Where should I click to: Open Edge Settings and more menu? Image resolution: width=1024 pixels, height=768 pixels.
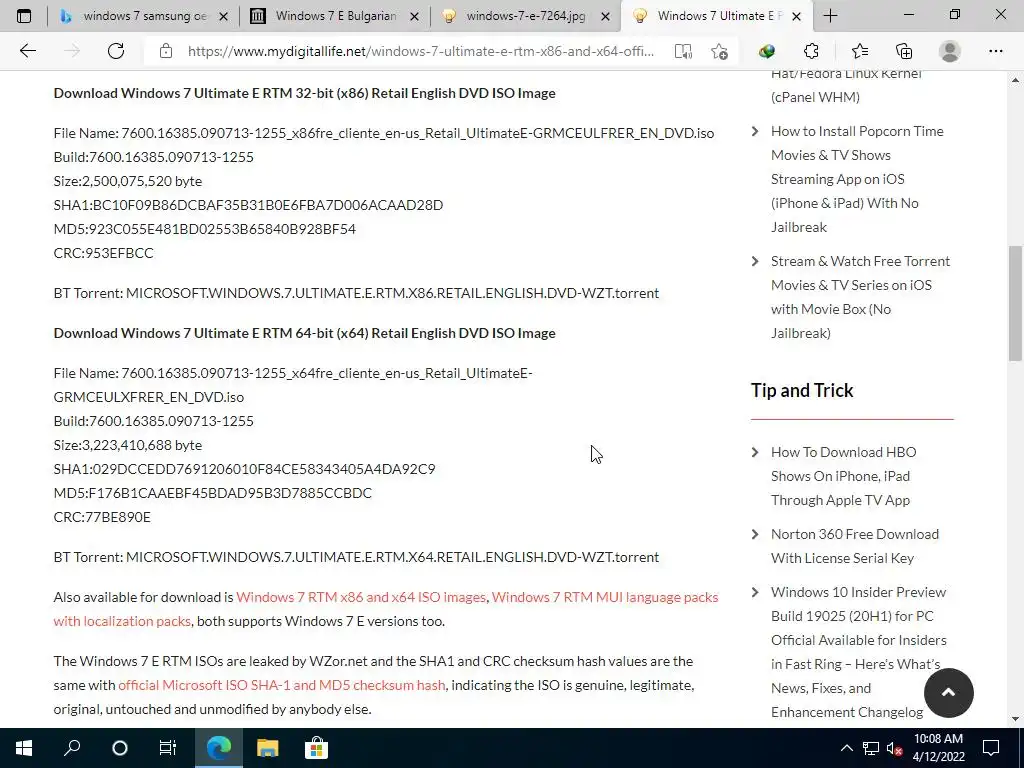tap(995, 51)
